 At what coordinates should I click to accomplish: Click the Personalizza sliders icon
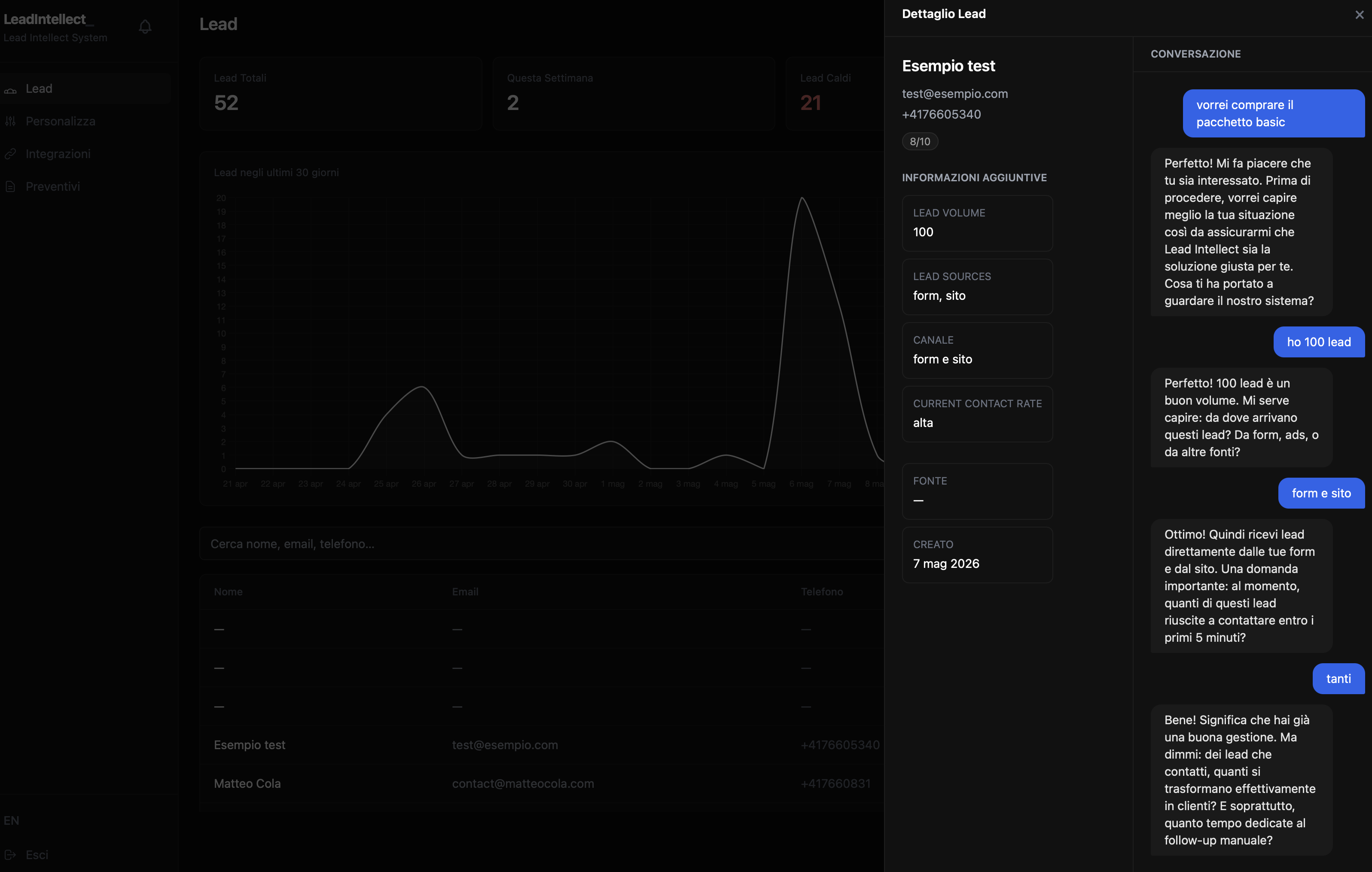click(x=10, y=122)
